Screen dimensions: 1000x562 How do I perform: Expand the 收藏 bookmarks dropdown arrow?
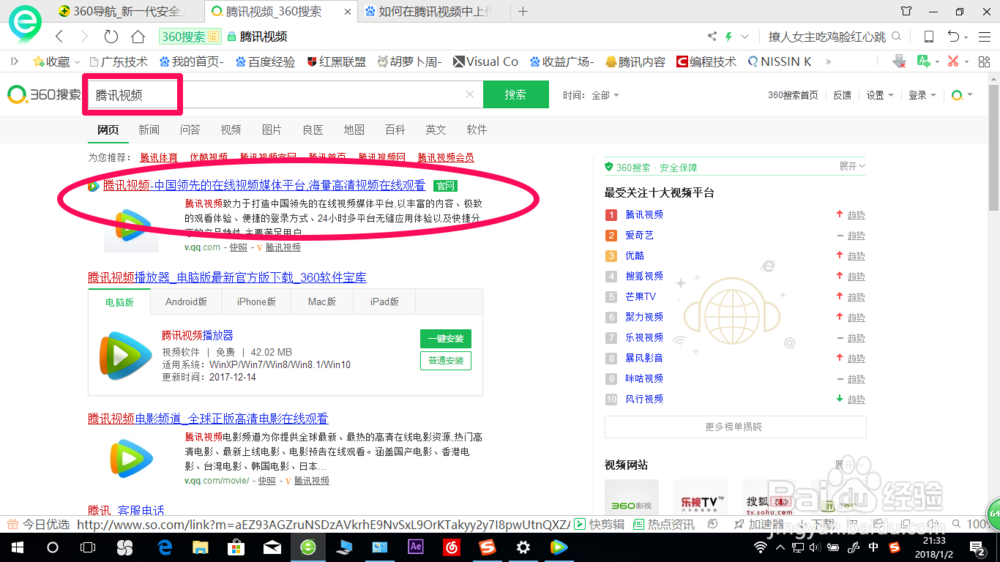77,62
